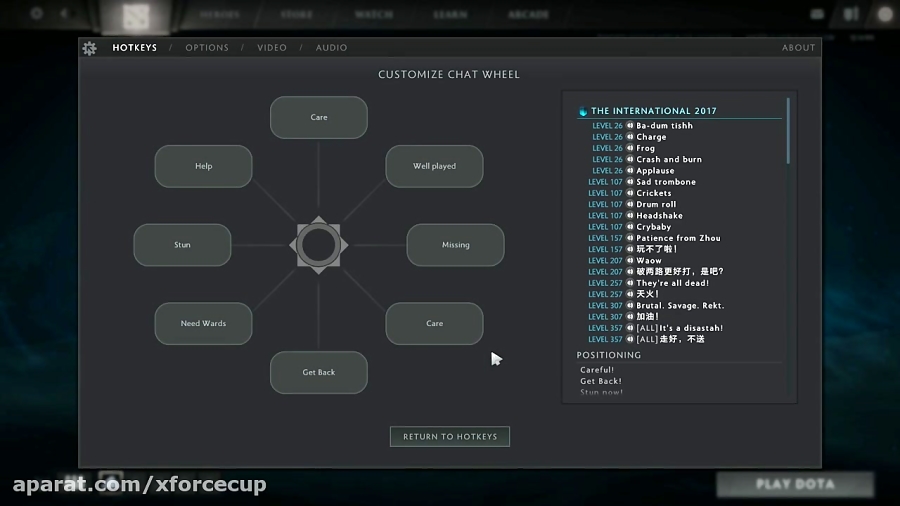Click The International 2017 section header
900x506 pixels.
pyautogui.click(x=654, y=111)
